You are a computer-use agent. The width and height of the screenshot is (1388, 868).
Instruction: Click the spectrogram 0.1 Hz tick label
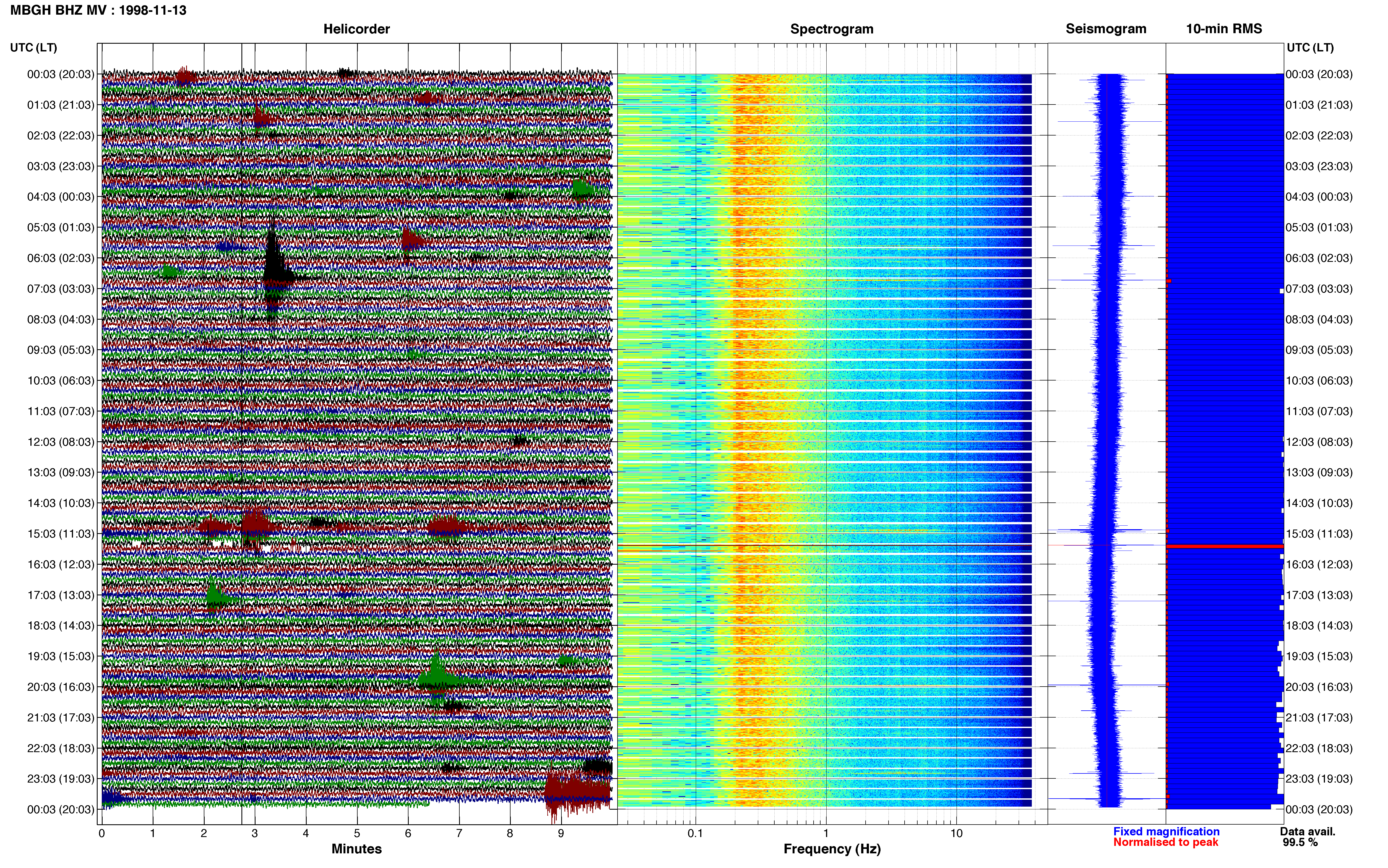(695, 833)
